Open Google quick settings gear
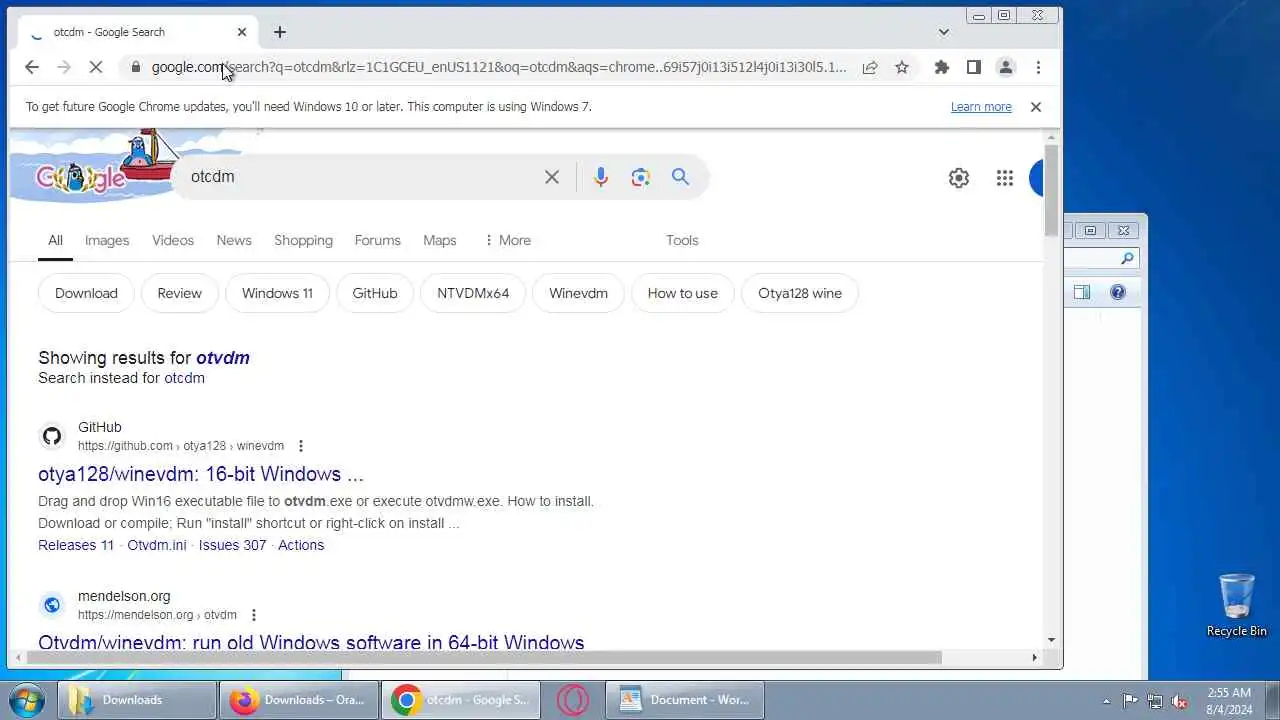1280x720 pixels. [959, 178]
